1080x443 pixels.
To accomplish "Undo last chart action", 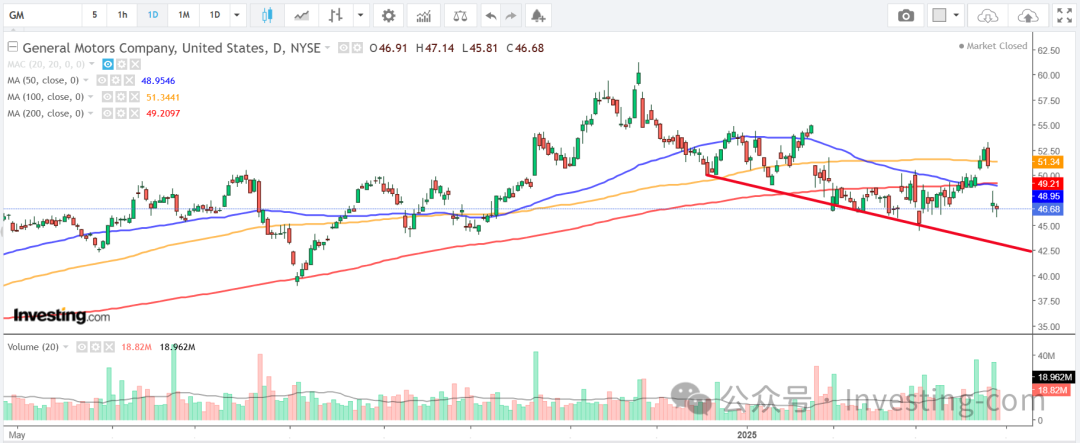I will [490, 14].
